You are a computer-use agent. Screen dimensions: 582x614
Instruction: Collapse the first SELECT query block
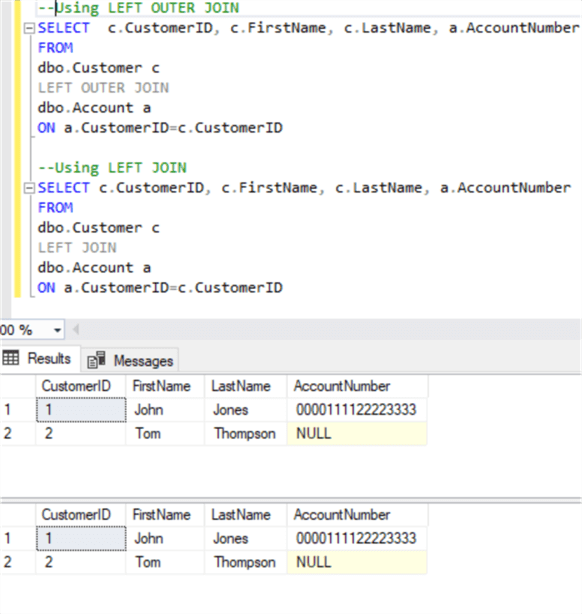(29, 29)
